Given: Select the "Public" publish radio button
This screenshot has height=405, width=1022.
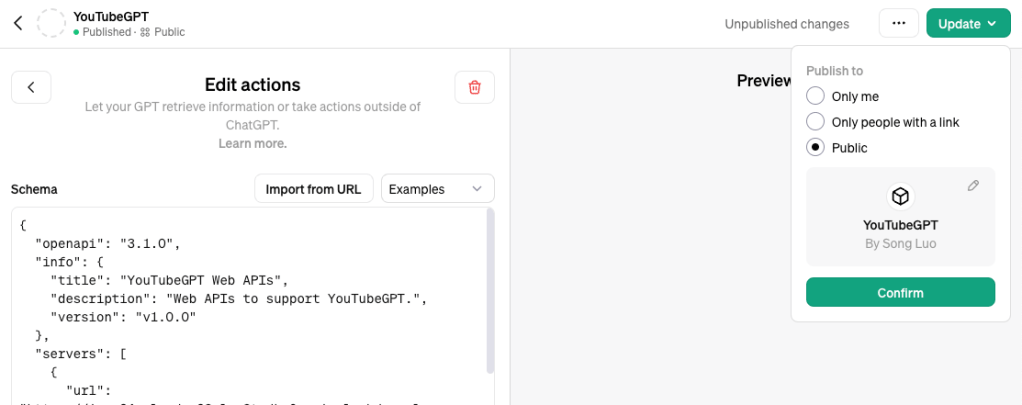Looking at the screenshot, I should tap(815, 148).
